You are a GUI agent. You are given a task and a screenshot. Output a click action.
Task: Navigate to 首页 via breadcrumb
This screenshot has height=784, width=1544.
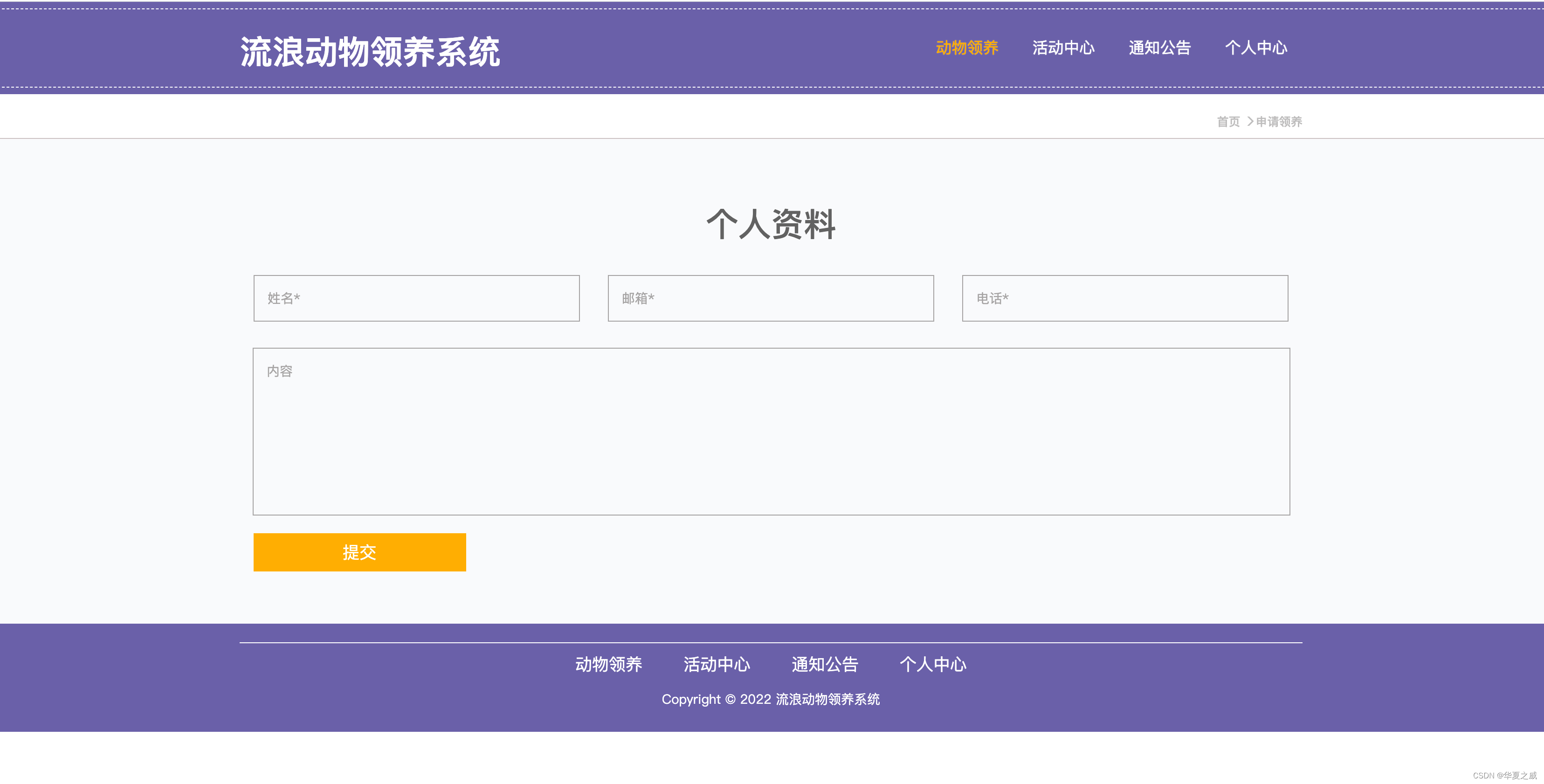pos(1227,122)
